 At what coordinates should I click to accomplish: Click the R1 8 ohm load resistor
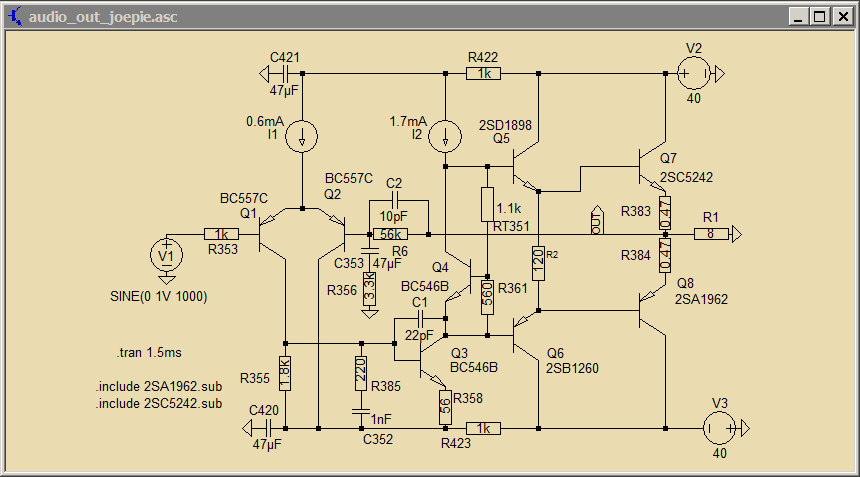point(710,234)
